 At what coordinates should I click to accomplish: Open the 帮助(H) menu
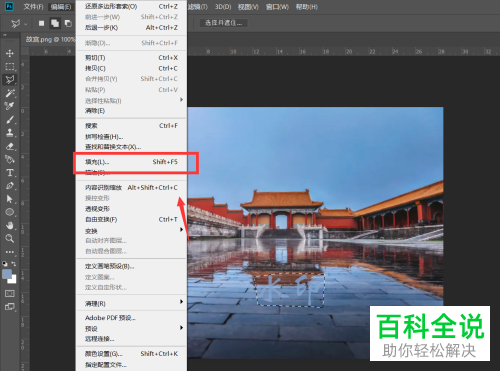307,7
